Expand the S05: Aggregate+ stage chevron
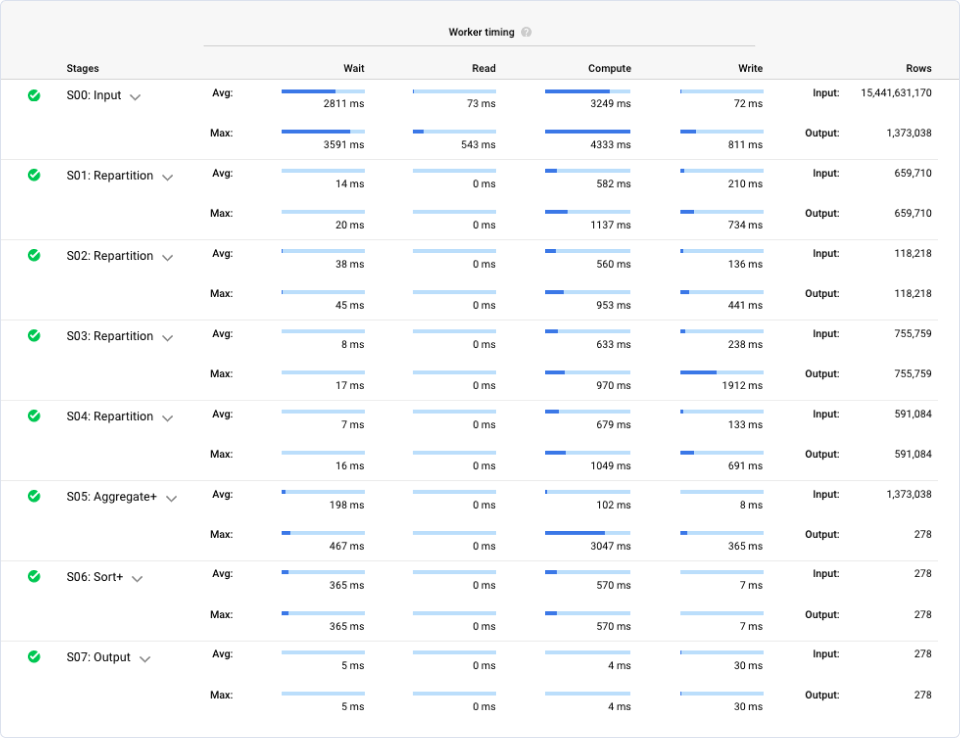 (172, 498)
